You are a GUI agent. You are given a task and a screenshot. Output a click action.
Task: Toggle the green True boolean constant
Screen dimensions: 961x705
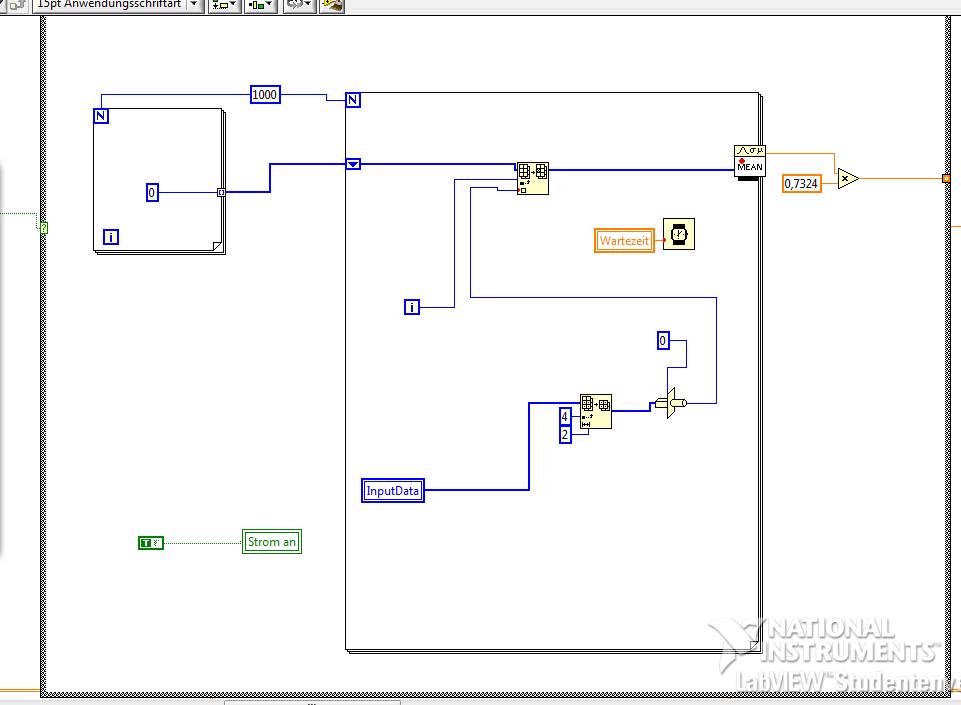tap(151, 543)
